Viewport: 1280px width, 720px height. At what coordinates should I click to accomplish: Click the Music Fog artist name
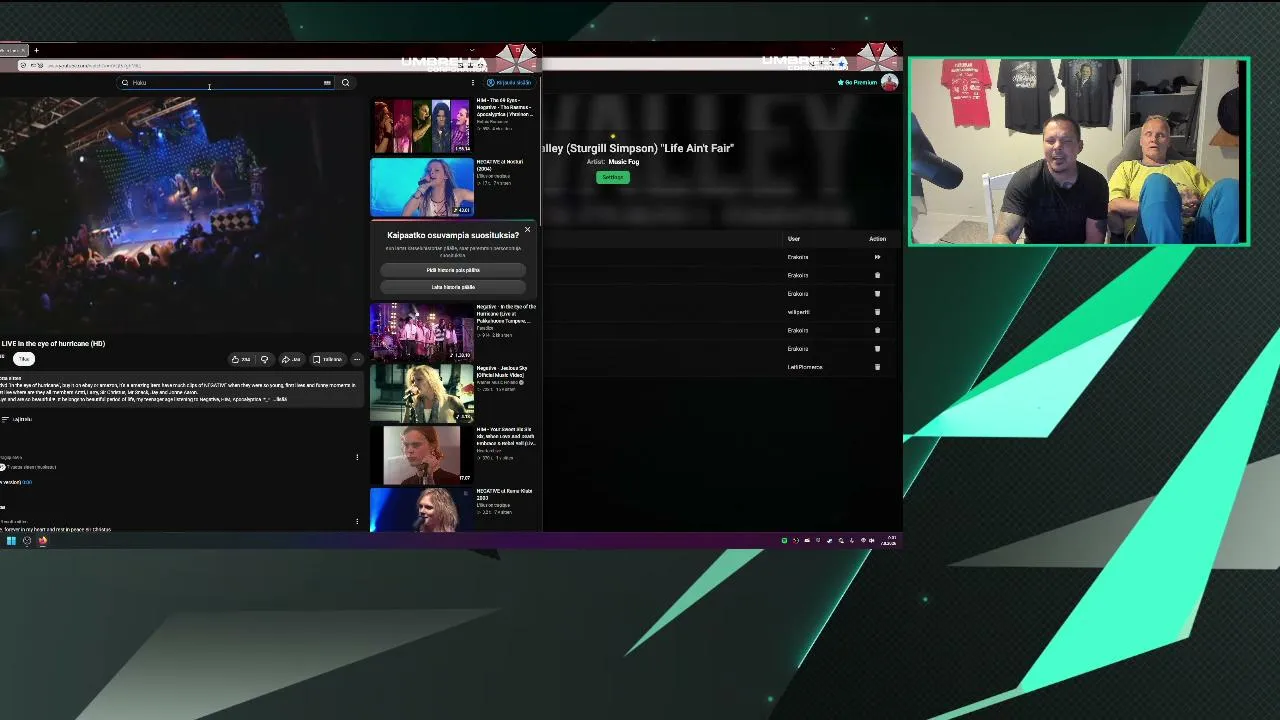point(624,162)
